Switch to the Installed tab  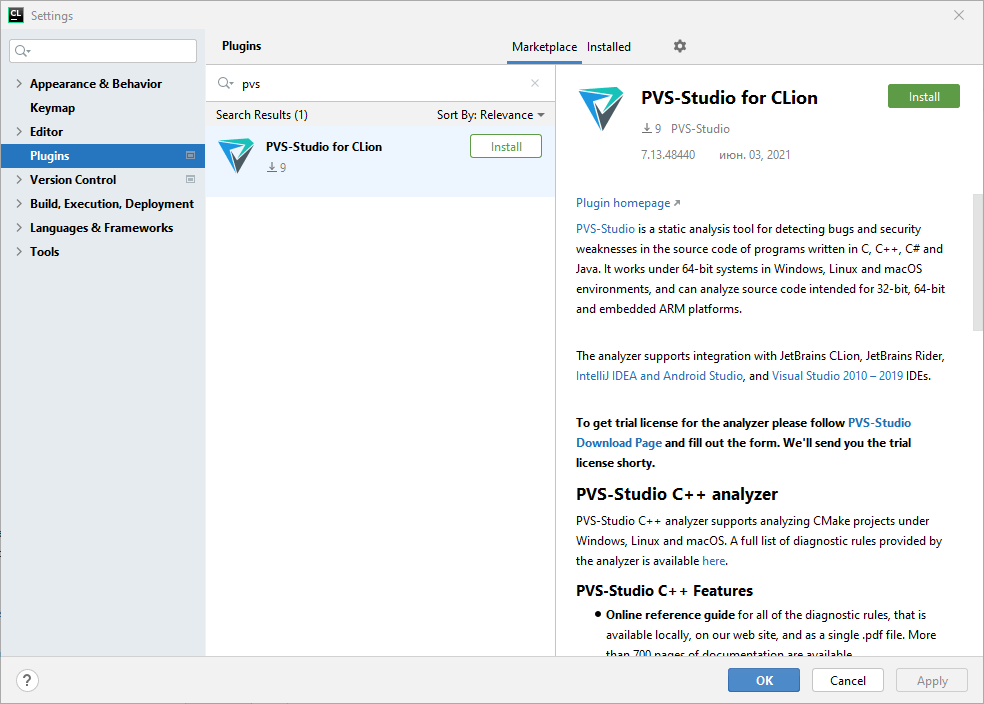coord(608,47)
